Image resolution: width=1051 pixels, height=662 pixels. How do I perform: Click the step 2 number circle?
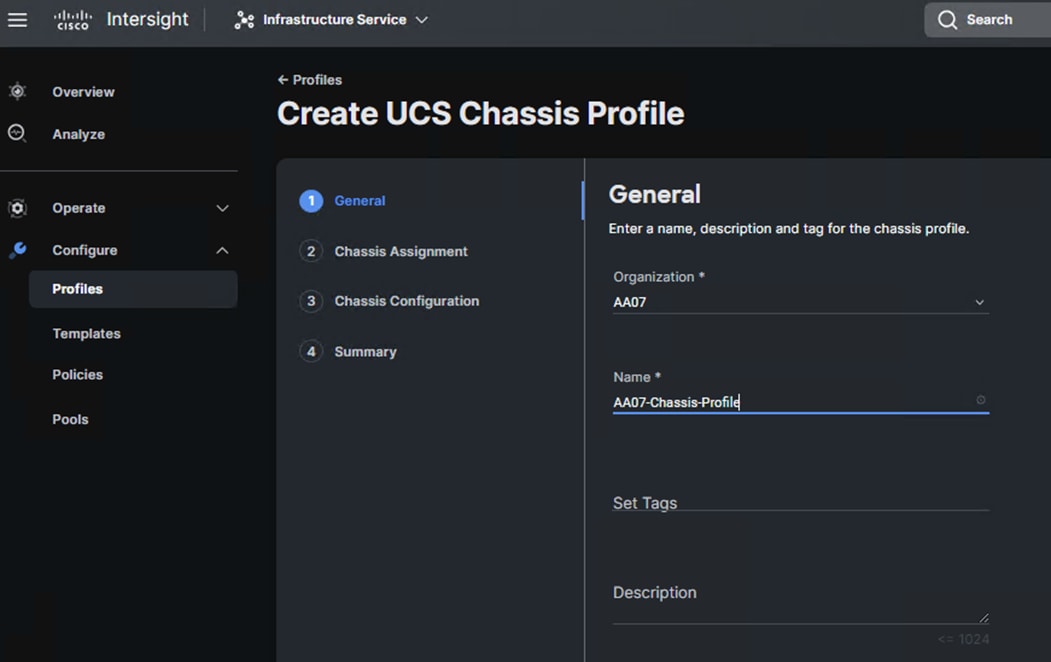[x=311, y=251]
